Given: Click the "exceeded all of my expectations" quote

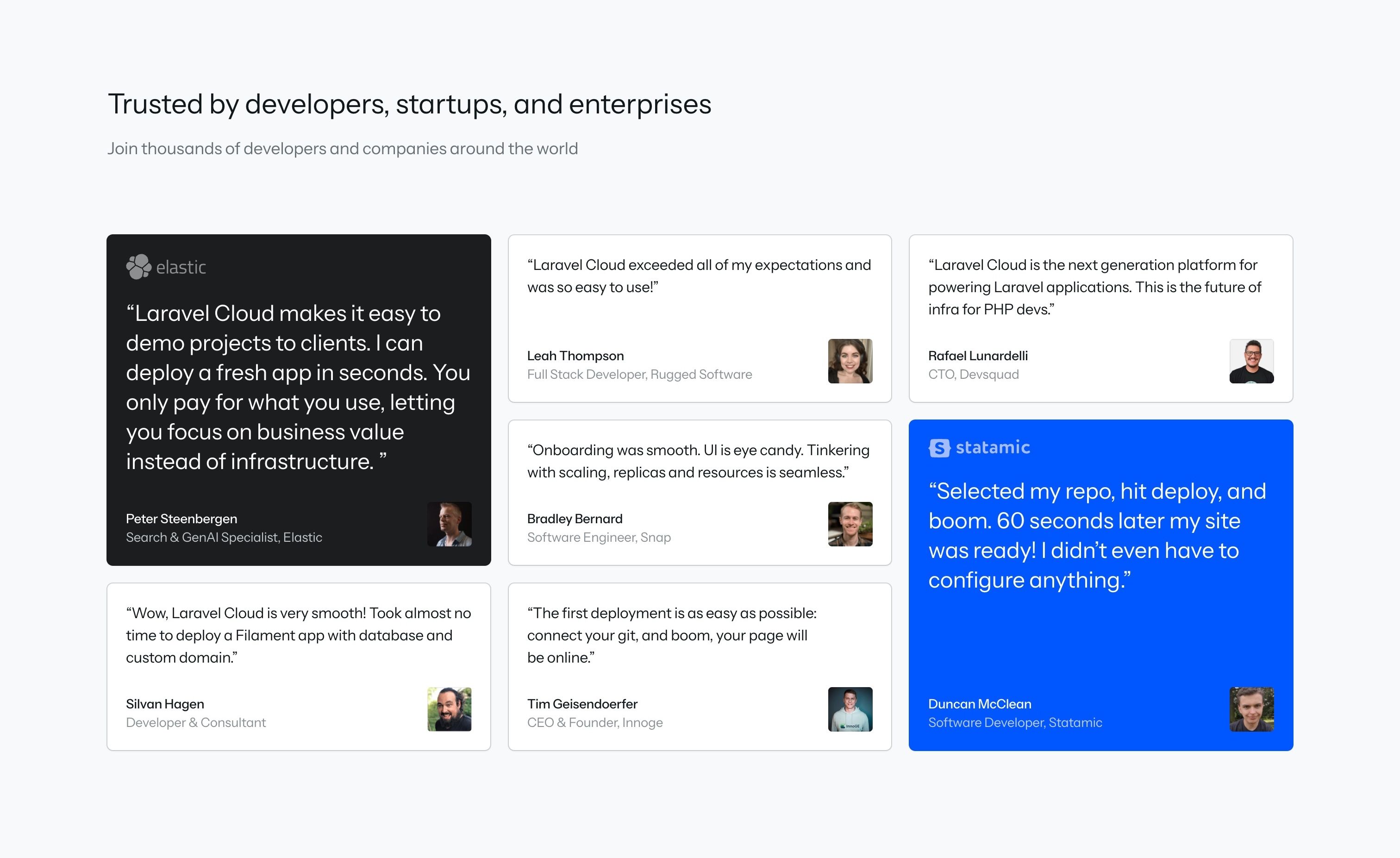Looking at the screenshot, I should pyautogui.click(x=699, y=276).
